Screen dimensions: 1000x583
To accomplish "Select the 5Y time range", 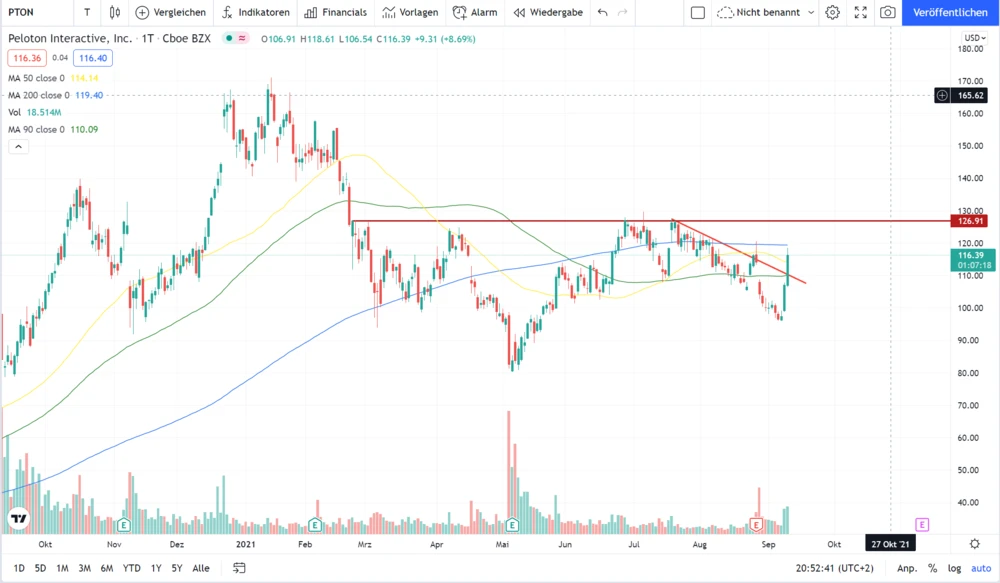I will pos(177,568).
